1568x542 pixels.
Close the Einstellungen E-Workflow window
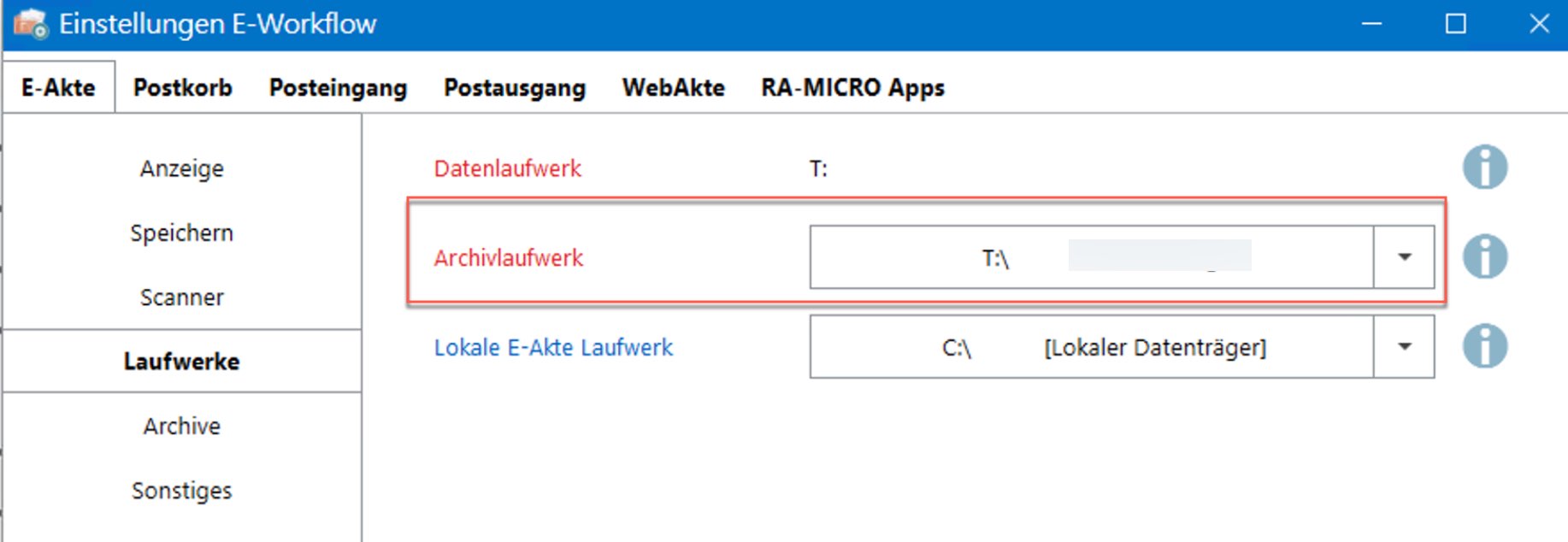pyautogui.click(x=1539, y=23)
